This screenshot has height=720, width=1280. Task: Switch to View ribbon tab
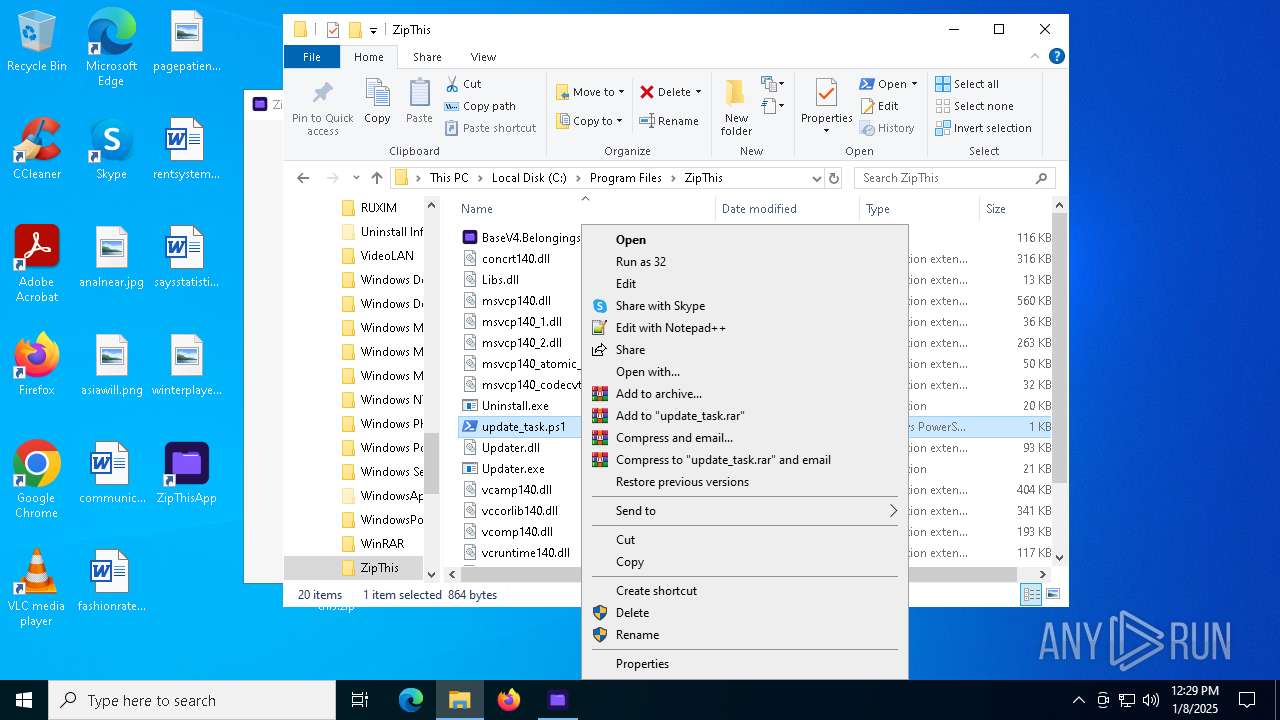(x=483, y=57)
